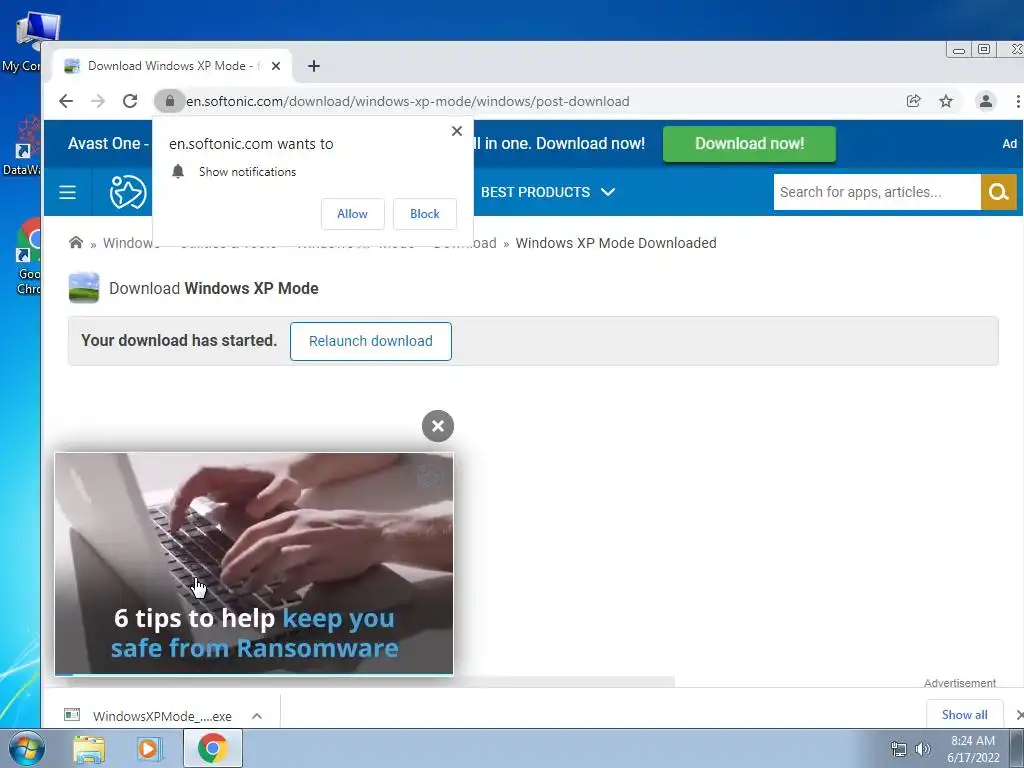Open a new tab with the plus button
The height and width of the screenshot is (768, 1024).
[x=314, y=66]
